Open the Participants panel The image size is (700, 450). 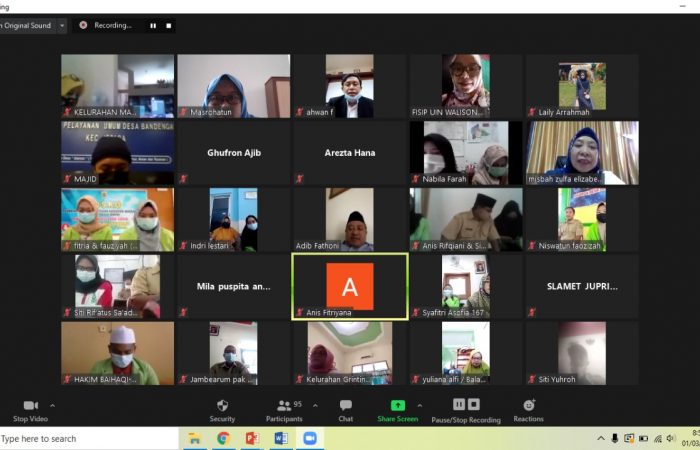(x=283, y=405)
